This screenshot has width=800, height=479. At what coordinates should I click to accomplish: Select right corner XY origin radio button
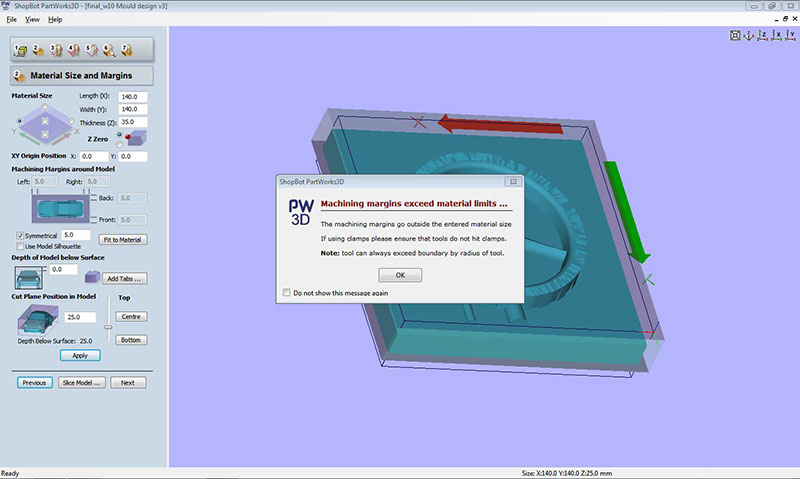(71, 121)
